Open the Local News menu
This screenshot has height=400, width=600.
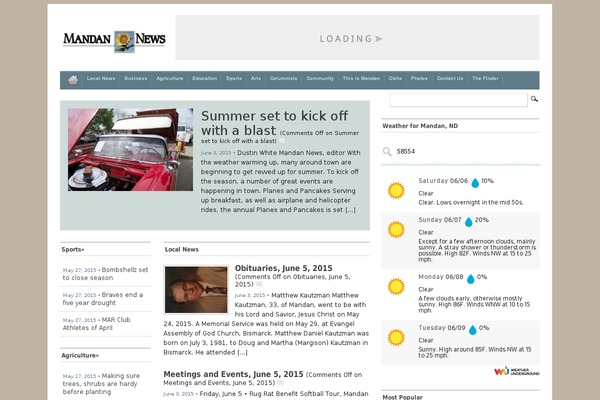(x=101, y=78)
